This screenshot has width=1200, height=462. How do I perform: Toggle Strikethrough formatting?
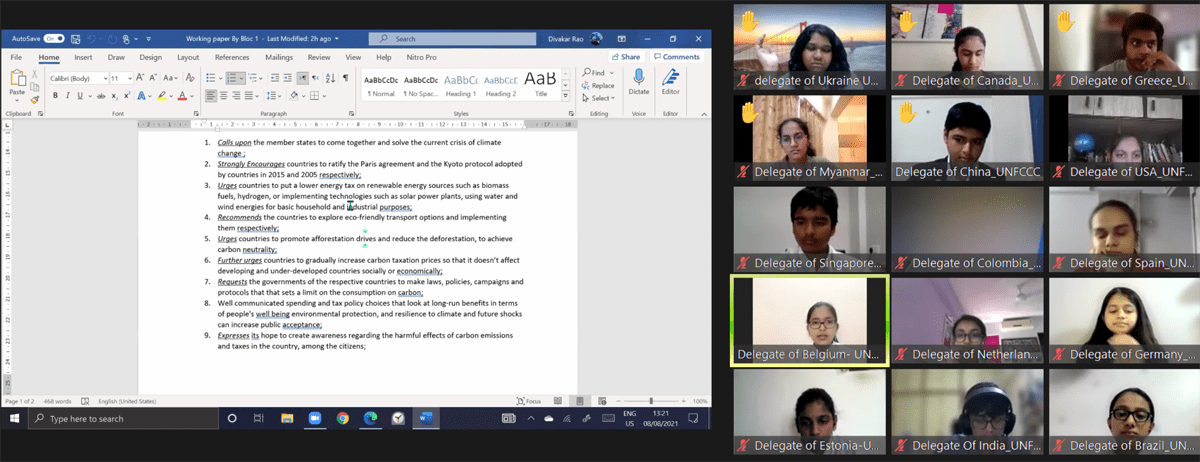[x=101, y=96]
